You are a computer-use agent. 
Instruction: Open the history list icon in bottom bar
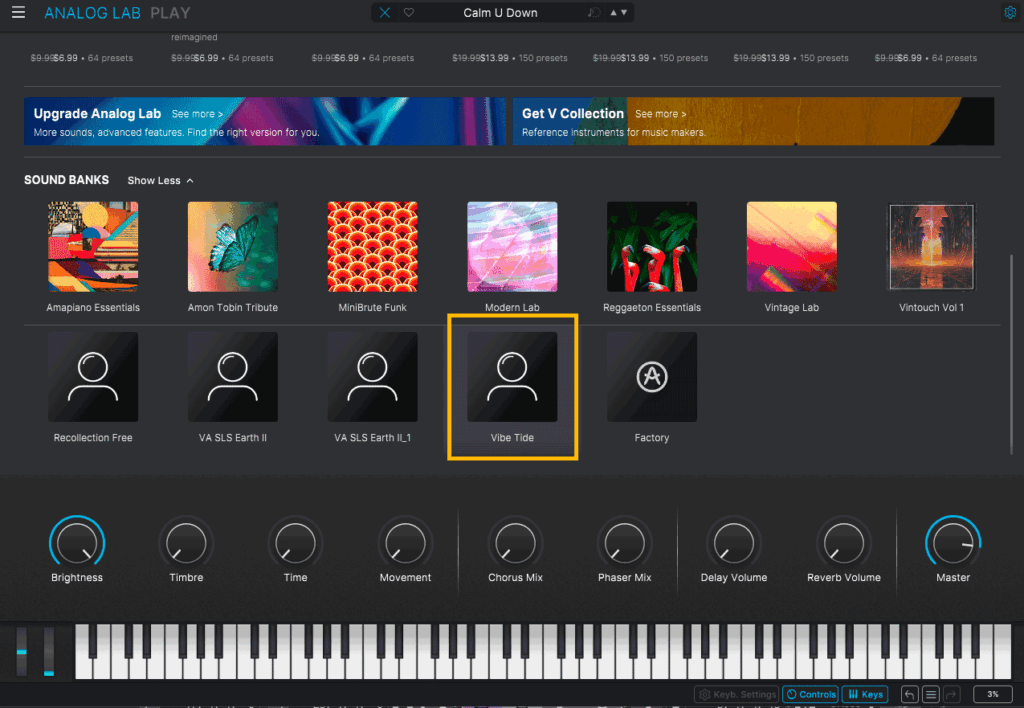[x=931, y=694]
